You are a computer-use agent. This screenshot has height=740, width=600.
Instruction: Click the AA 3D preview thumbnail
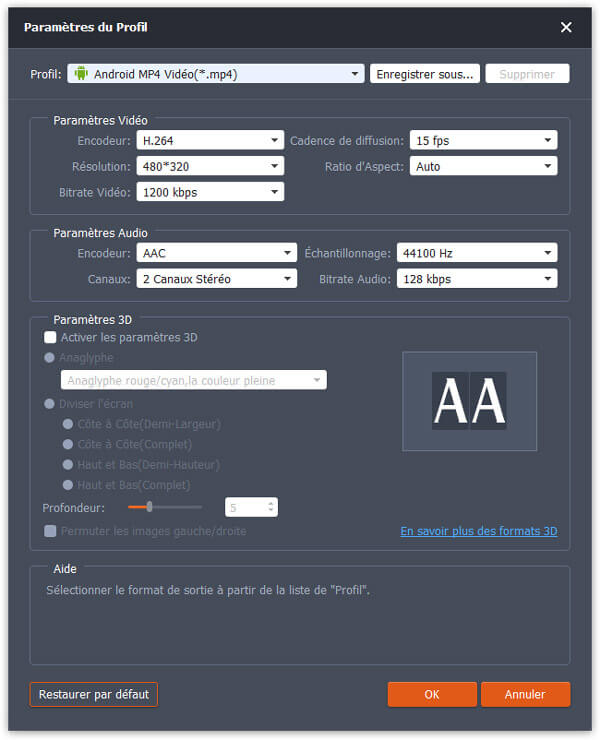pos(469,401)
